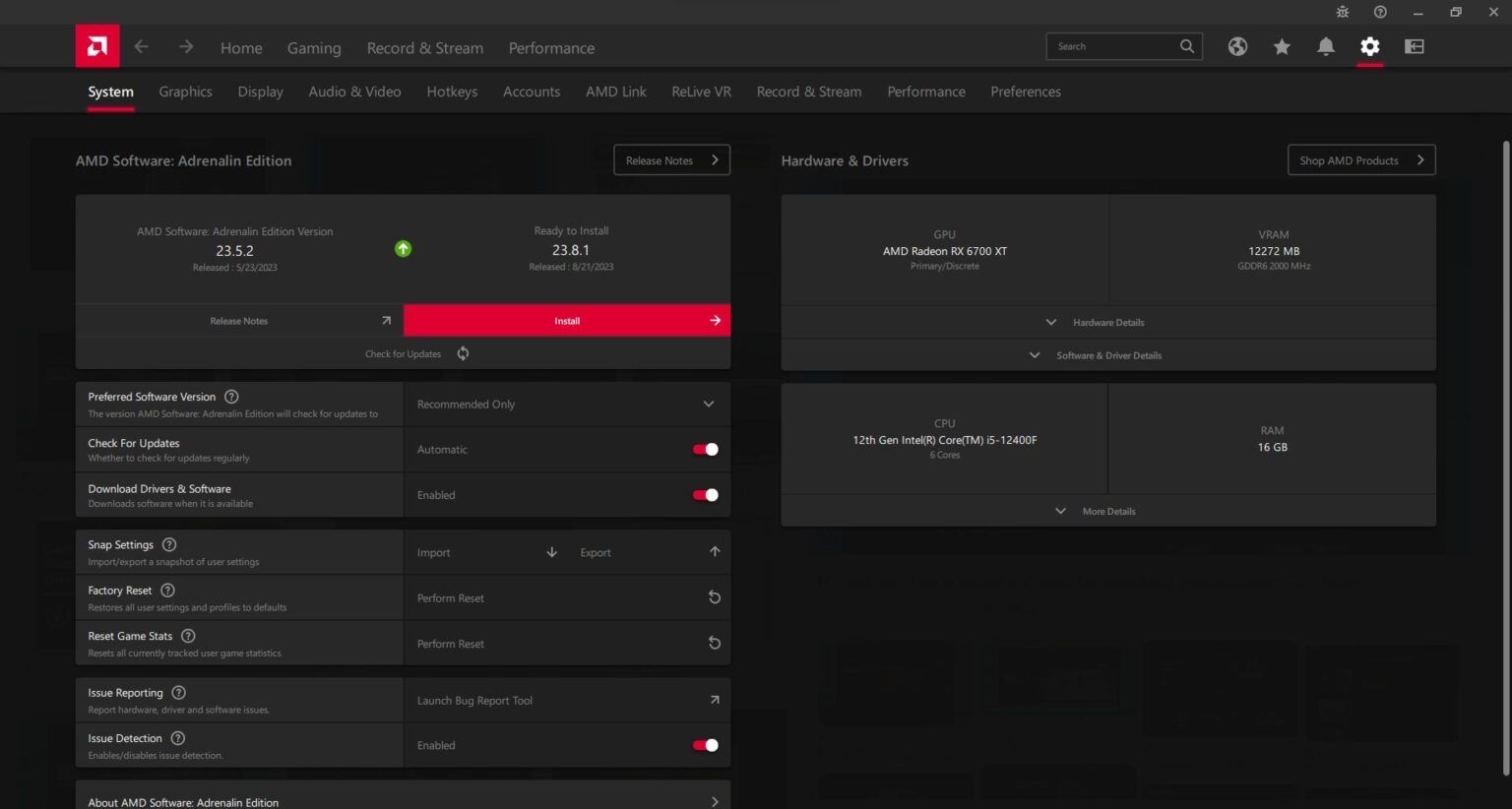Click inside the Search field

click(1112, 45)
